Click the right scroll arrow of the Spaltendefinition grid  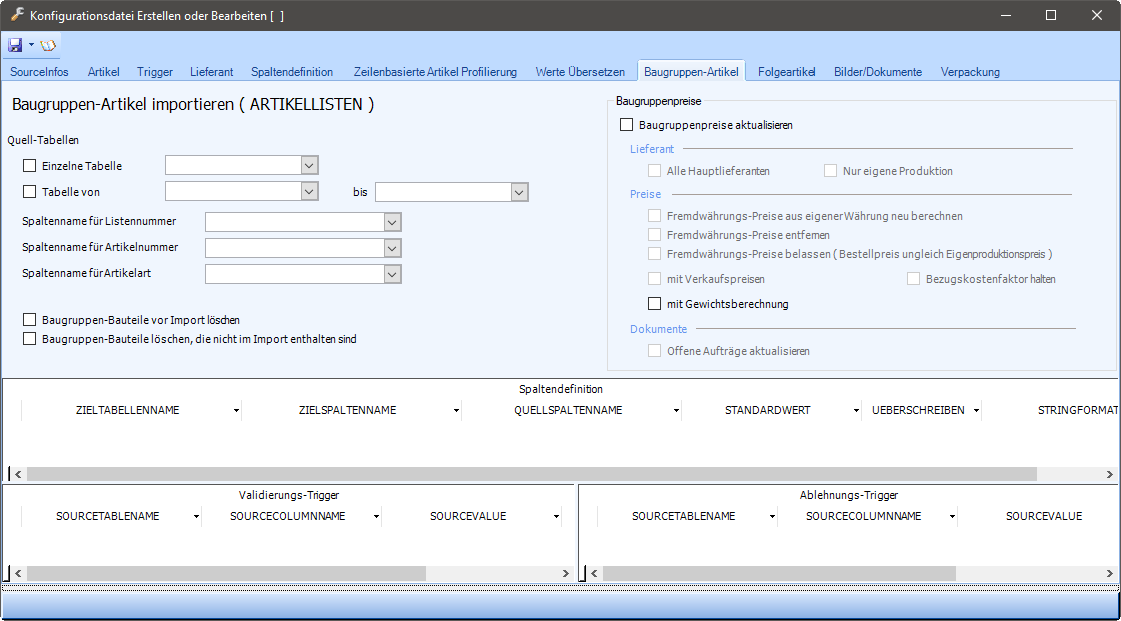(x=1109, y=474)
